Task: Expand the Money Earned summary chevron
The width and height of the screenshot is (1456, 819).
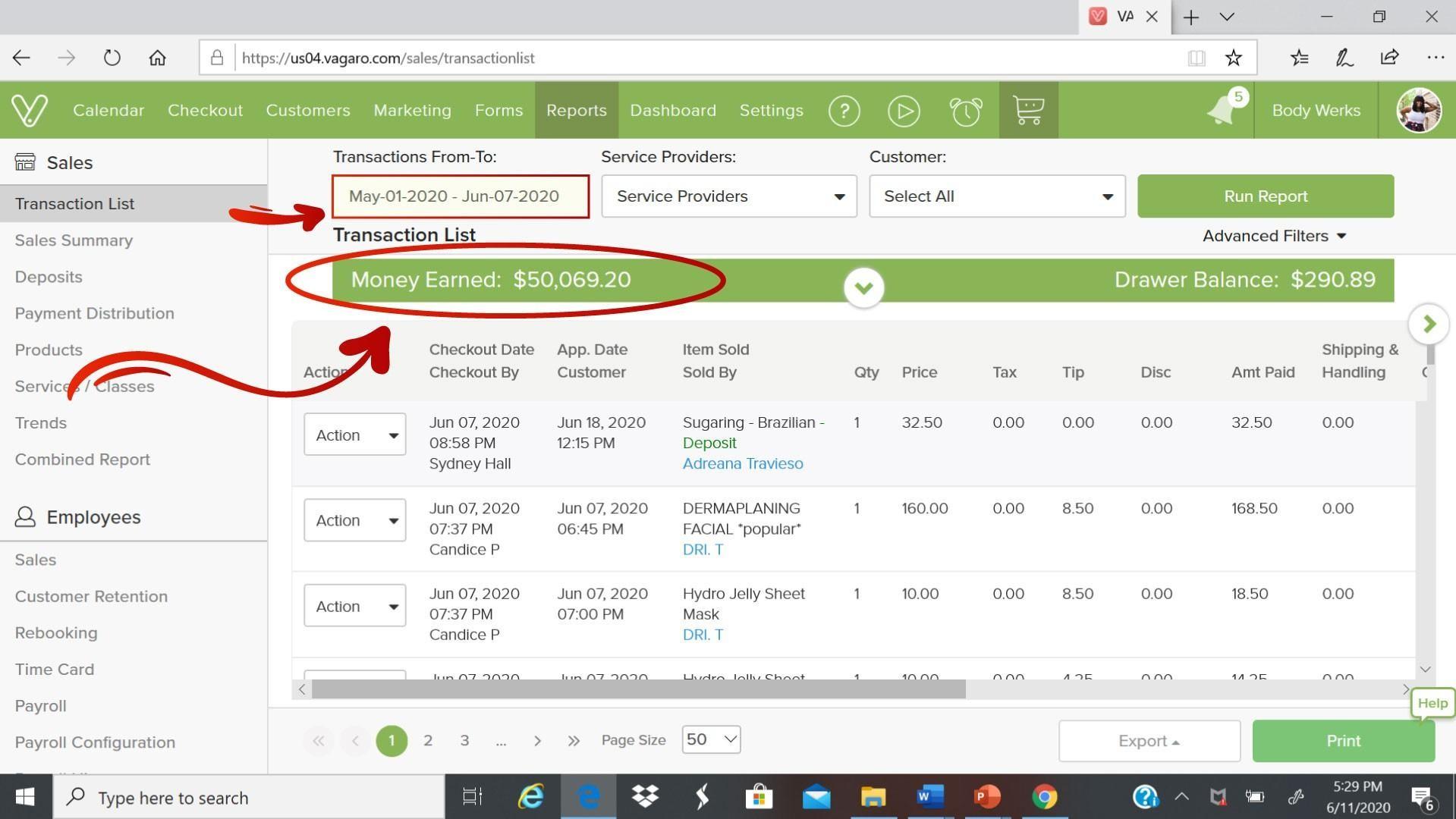Action: (x=863, y=288)
